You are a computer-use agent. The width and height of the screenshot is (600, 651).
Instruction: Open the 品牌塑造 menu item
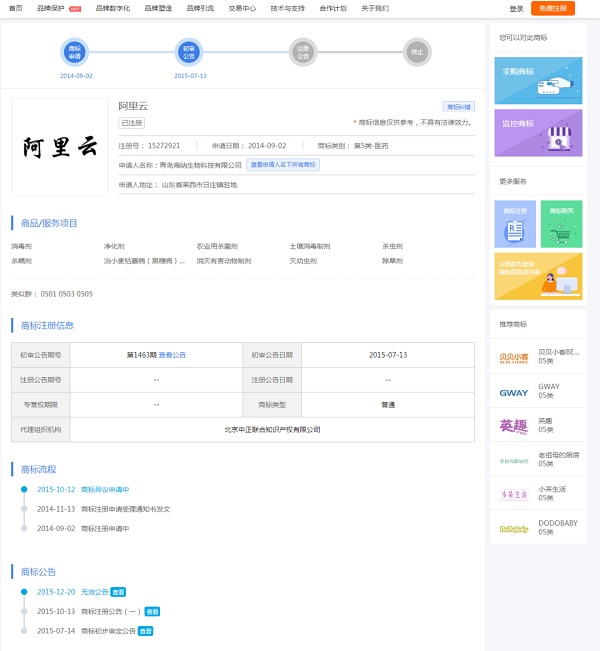(158, 8)
